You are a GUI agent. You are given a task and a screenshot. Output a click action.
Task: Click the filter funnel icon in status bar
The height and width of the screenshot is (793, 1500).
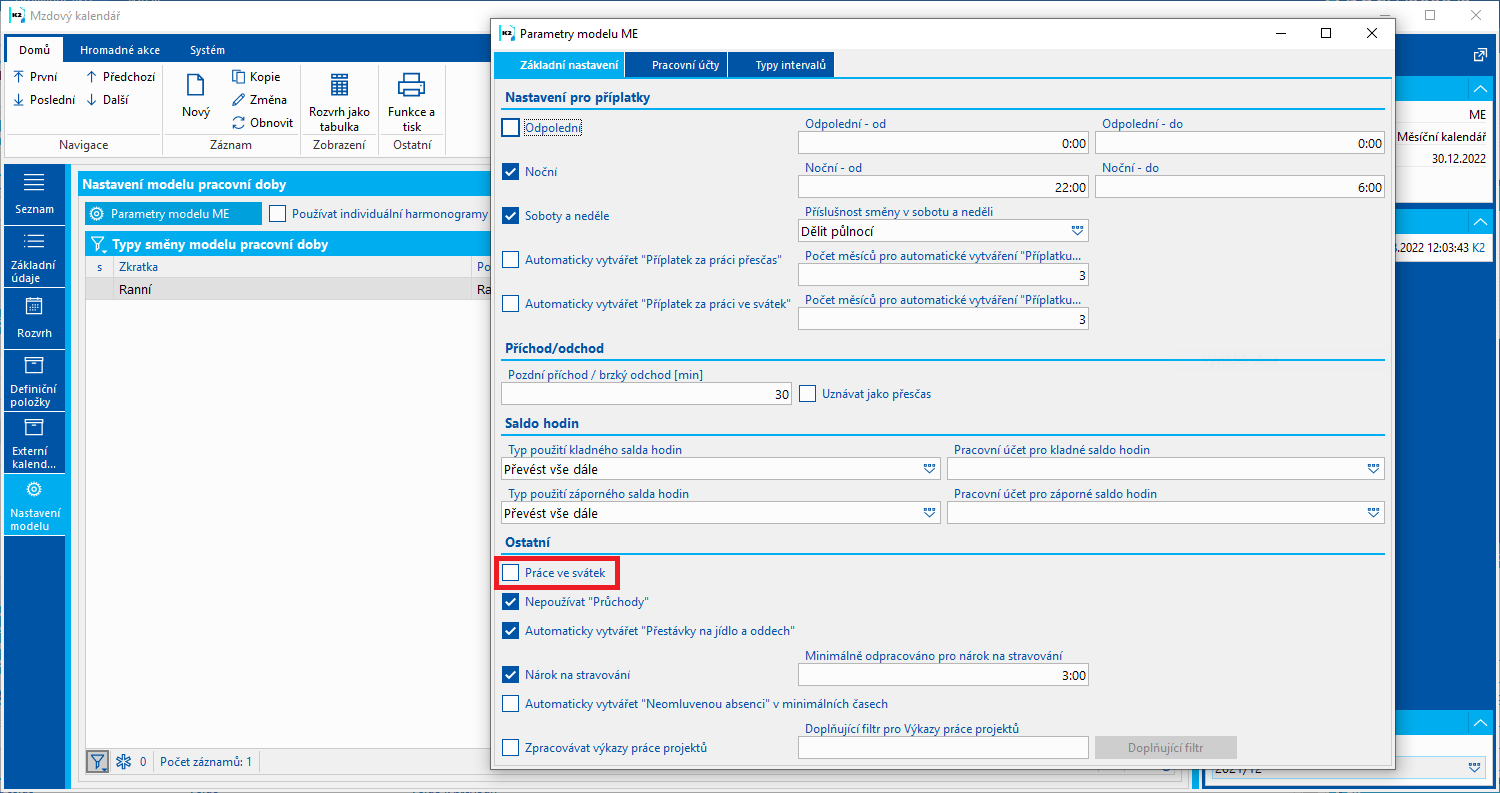point(98,762)
